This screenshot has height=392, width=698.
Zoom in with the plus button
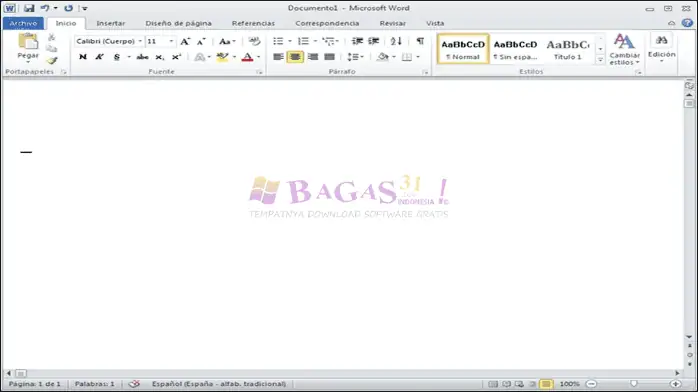pos(675,384)
